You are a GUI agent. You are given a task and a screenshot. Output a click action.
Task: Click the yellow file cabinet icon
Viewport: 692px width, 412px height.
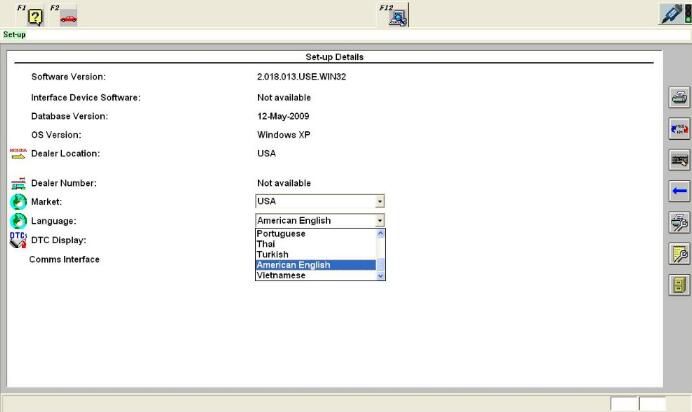pyautogui.click(x=679, y=285)
